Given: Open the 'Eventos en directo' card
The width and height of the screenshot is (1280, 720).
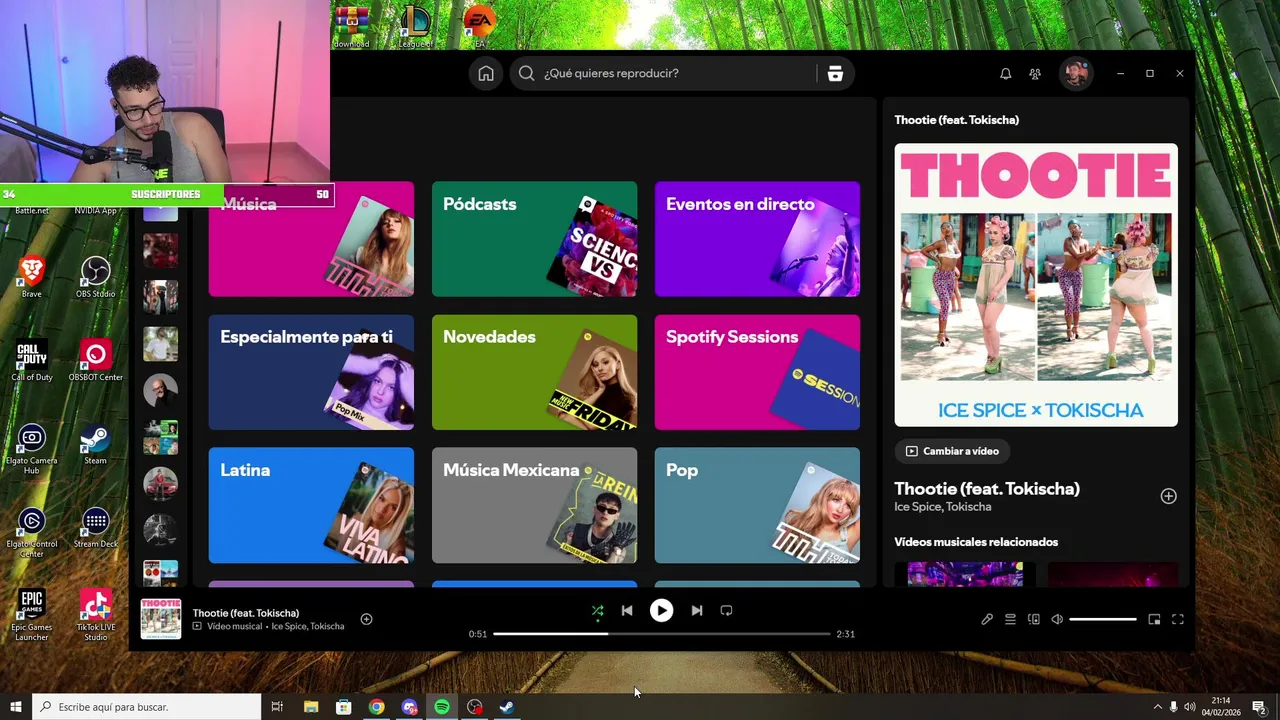Looking at the screenshot, I should pyautogui.click(x=757, y=239).
